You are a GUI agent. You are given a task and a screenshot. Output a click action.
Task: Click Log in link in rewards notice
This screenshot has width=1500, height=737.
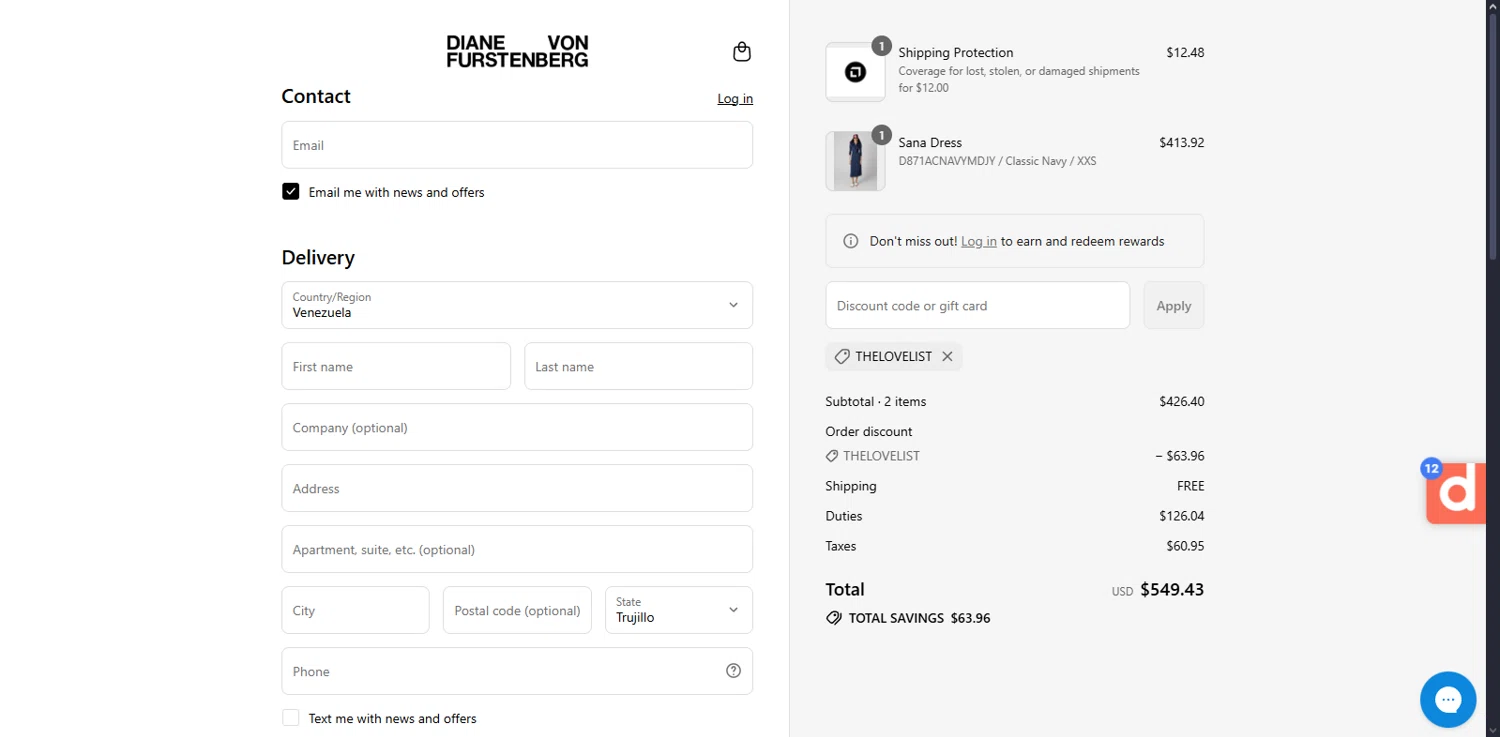coord(979,241)
